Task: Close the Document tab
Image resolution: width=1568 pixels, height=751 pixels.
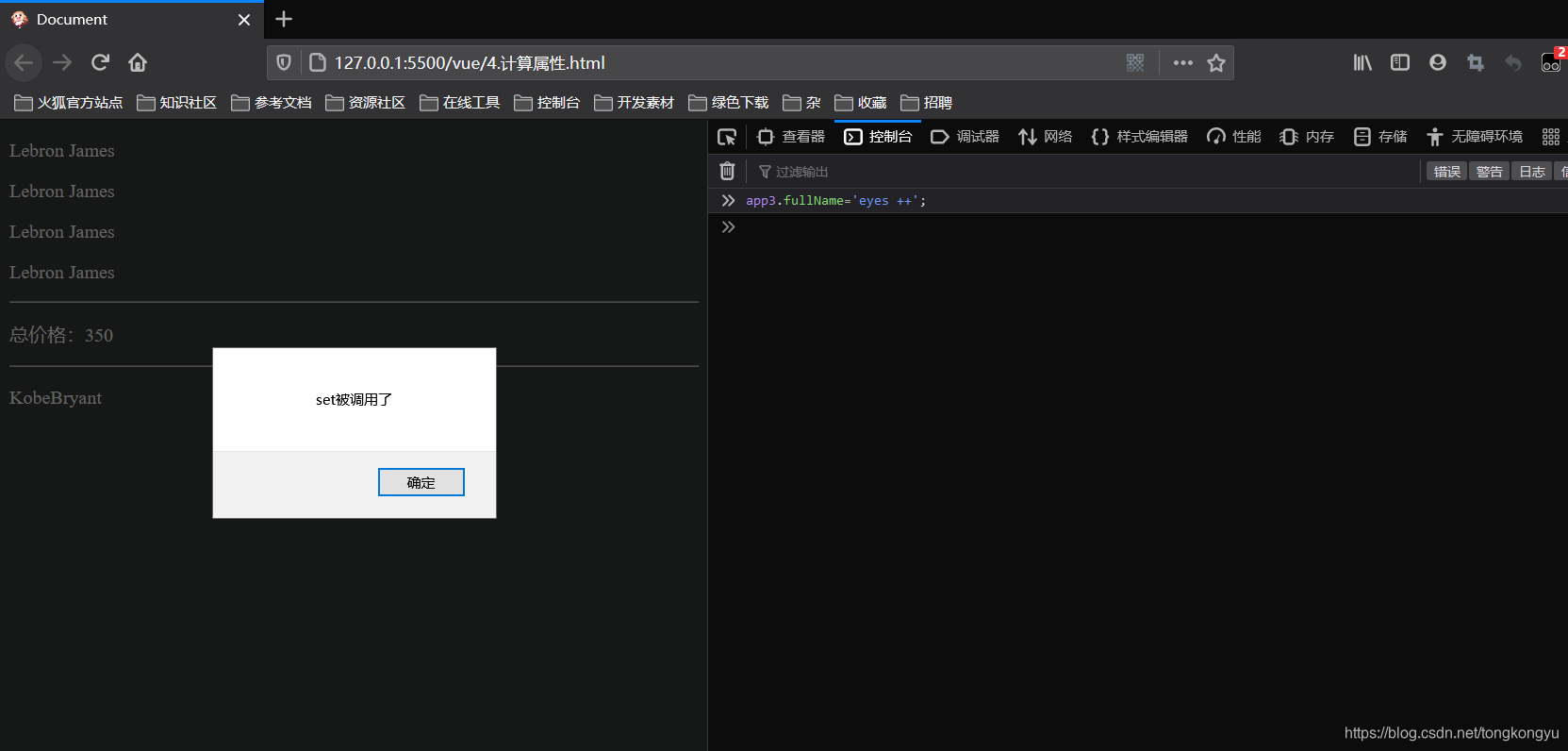Action: (244, 20)
